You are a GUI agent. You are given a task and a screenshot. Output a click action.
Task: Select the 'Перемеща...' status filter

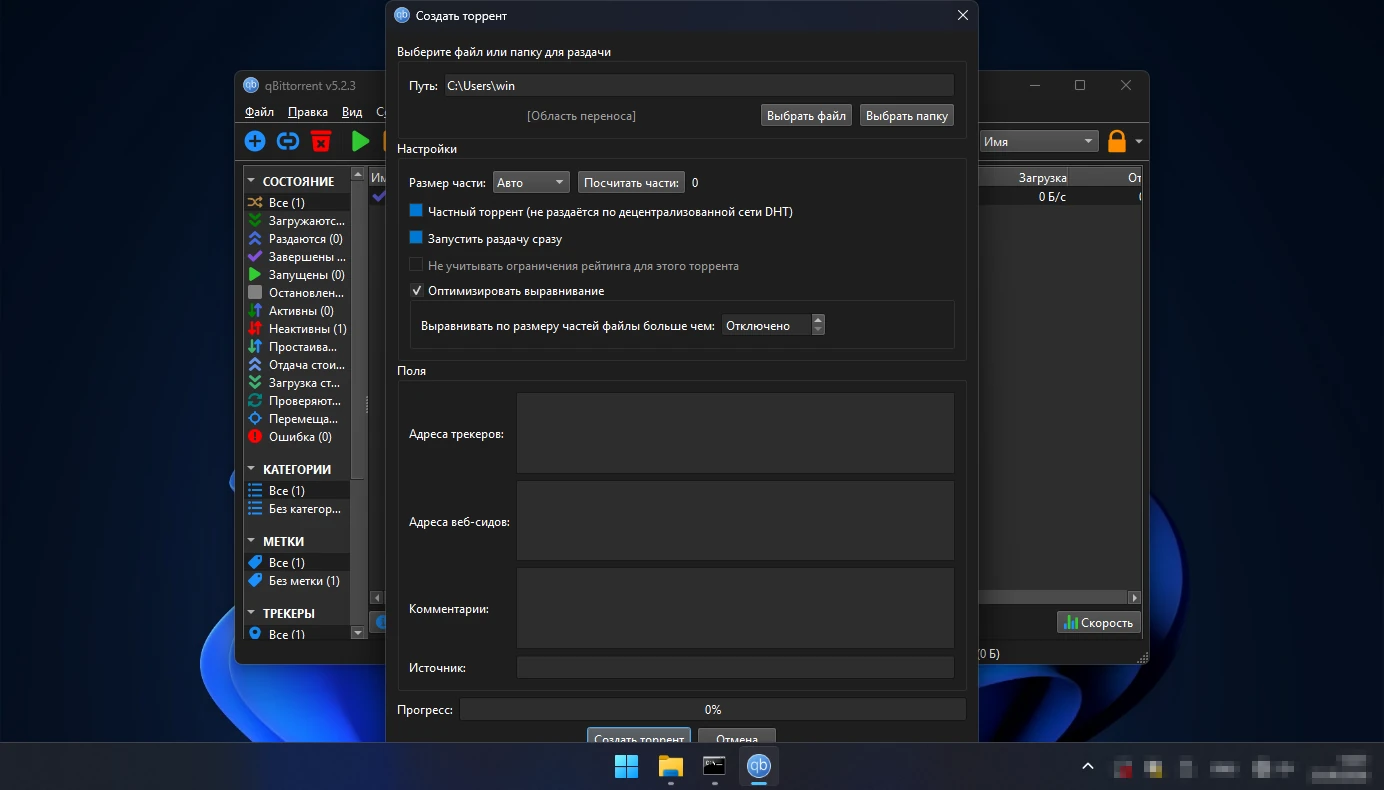click(x=297, y=419)
